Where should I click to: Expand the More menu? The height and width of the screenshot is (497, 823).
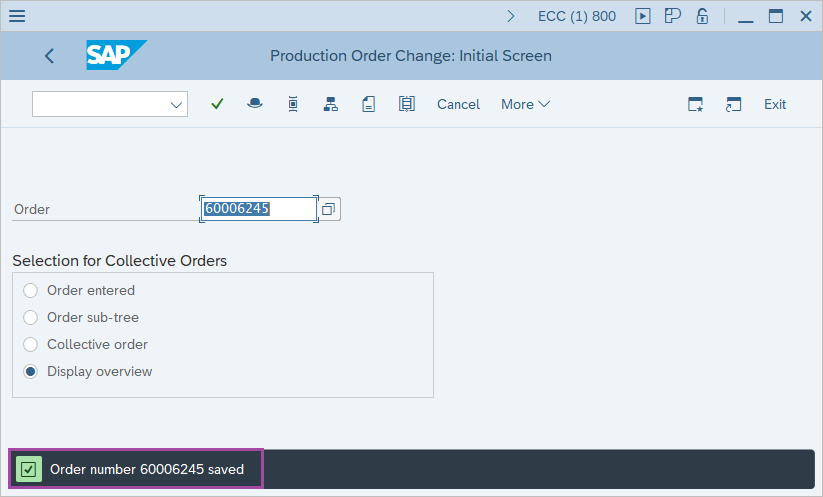point(525,104)
